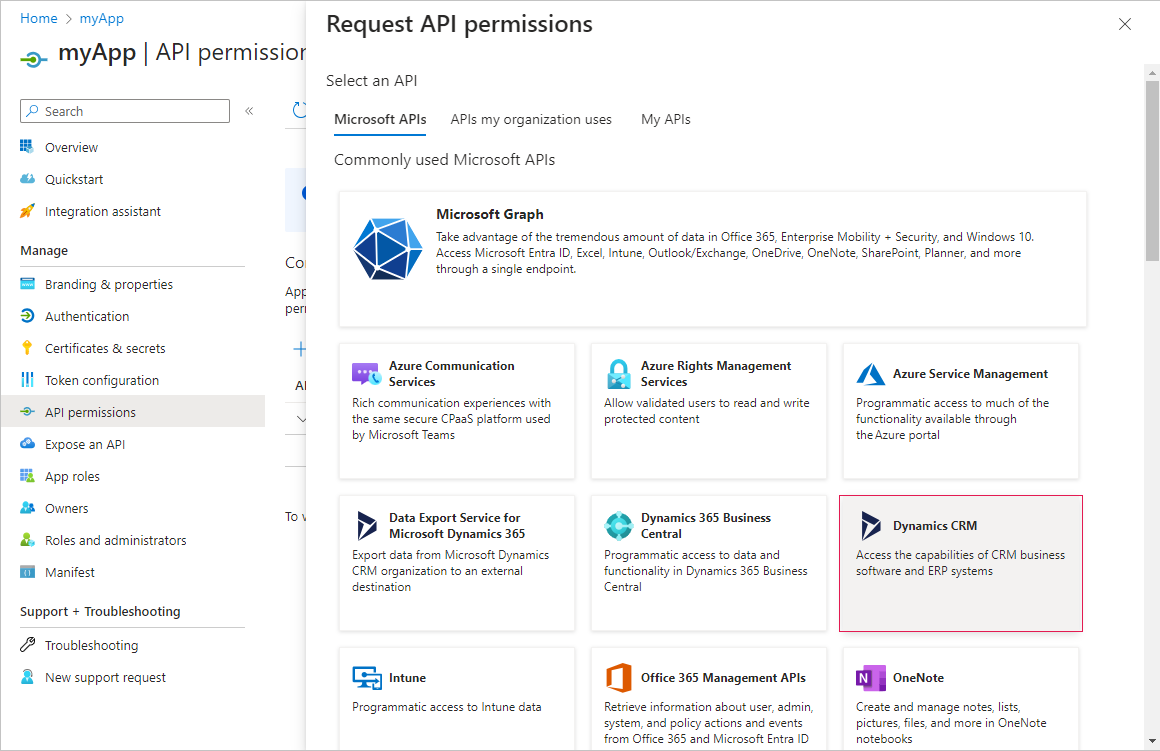The width and height of the screenshot is (1160, 751).
Task: Click the scrollbar down arrow
Action: click(1152, 741)
